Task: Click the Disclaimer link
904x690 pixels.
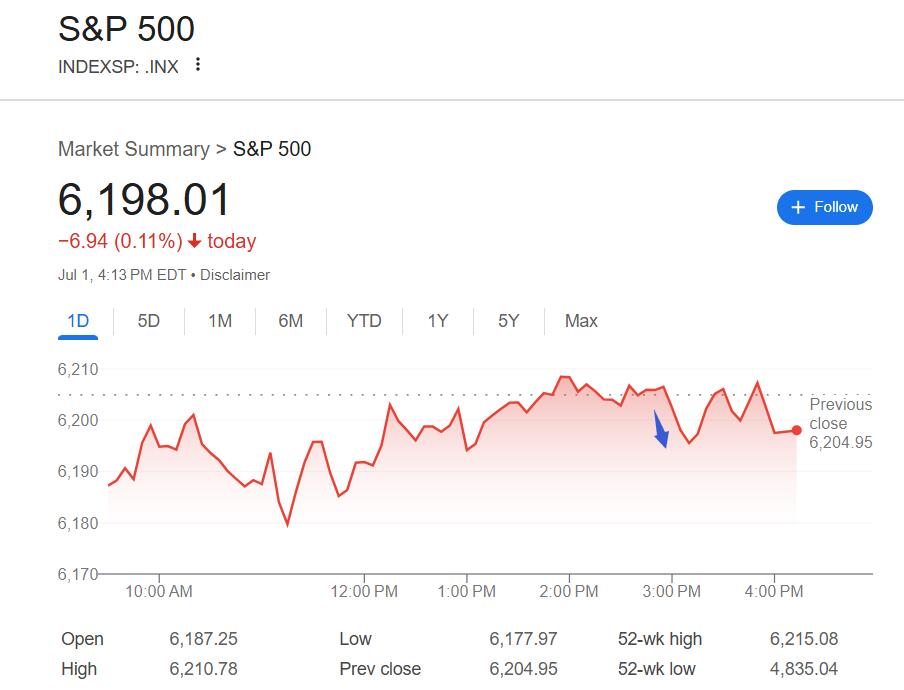Action: click(x=235, y=275)
